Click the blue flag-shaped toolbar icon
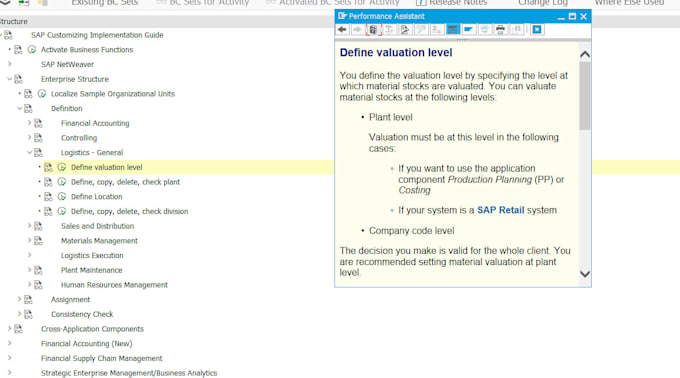 [468, 29]
